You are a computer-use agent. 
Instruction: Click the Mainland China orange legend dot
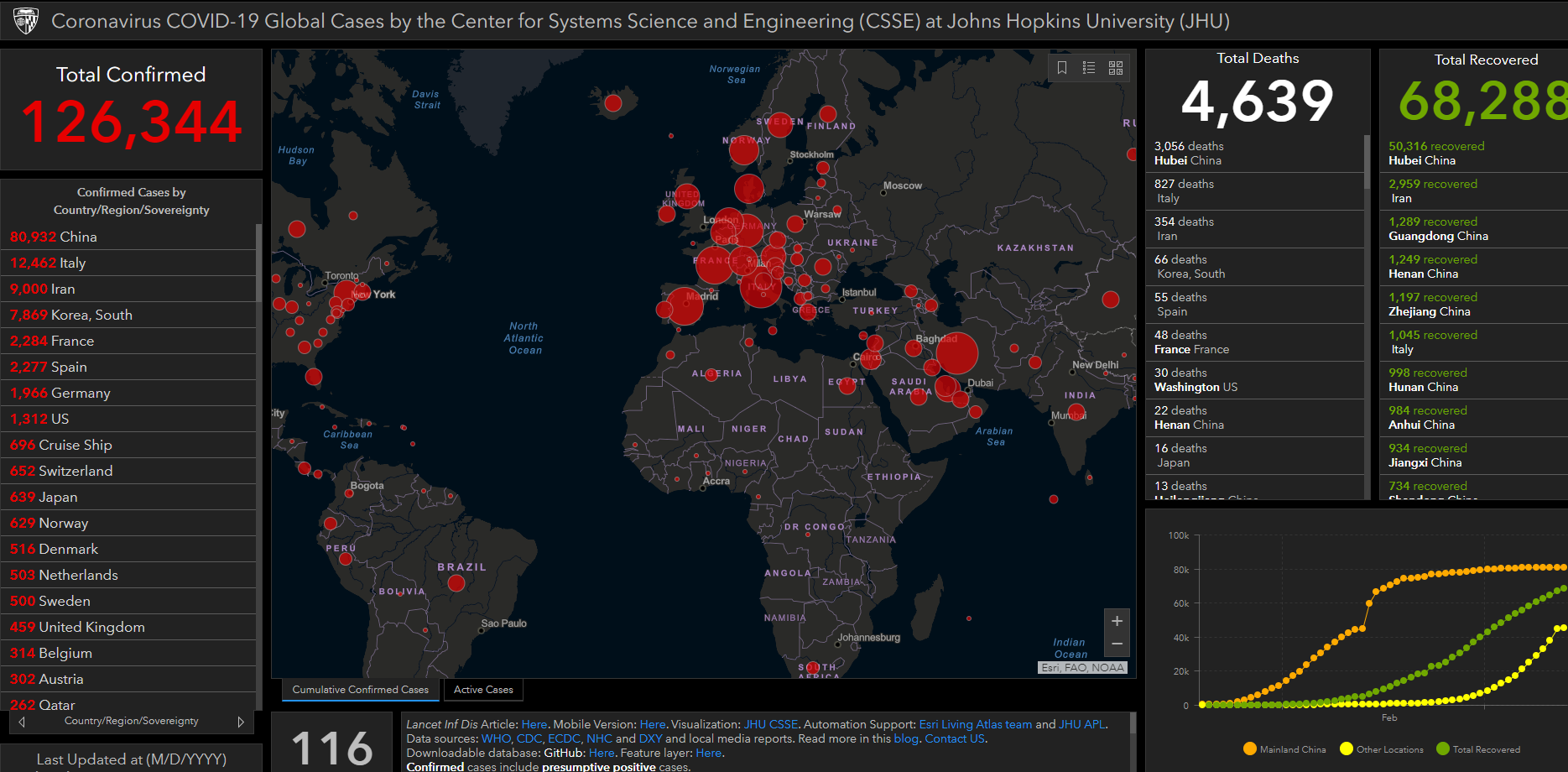click(x=1249, y=749)
